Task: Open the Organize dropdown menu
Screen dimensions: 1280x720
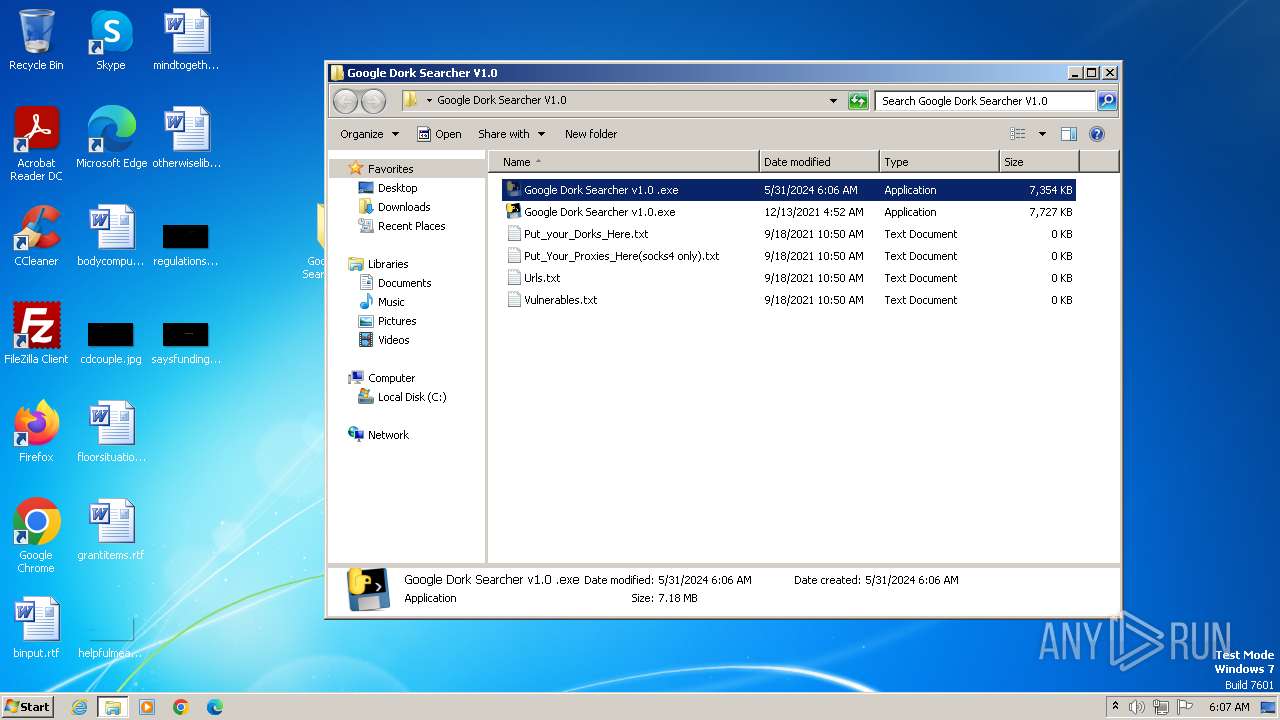Action: (x=369, y=134)
